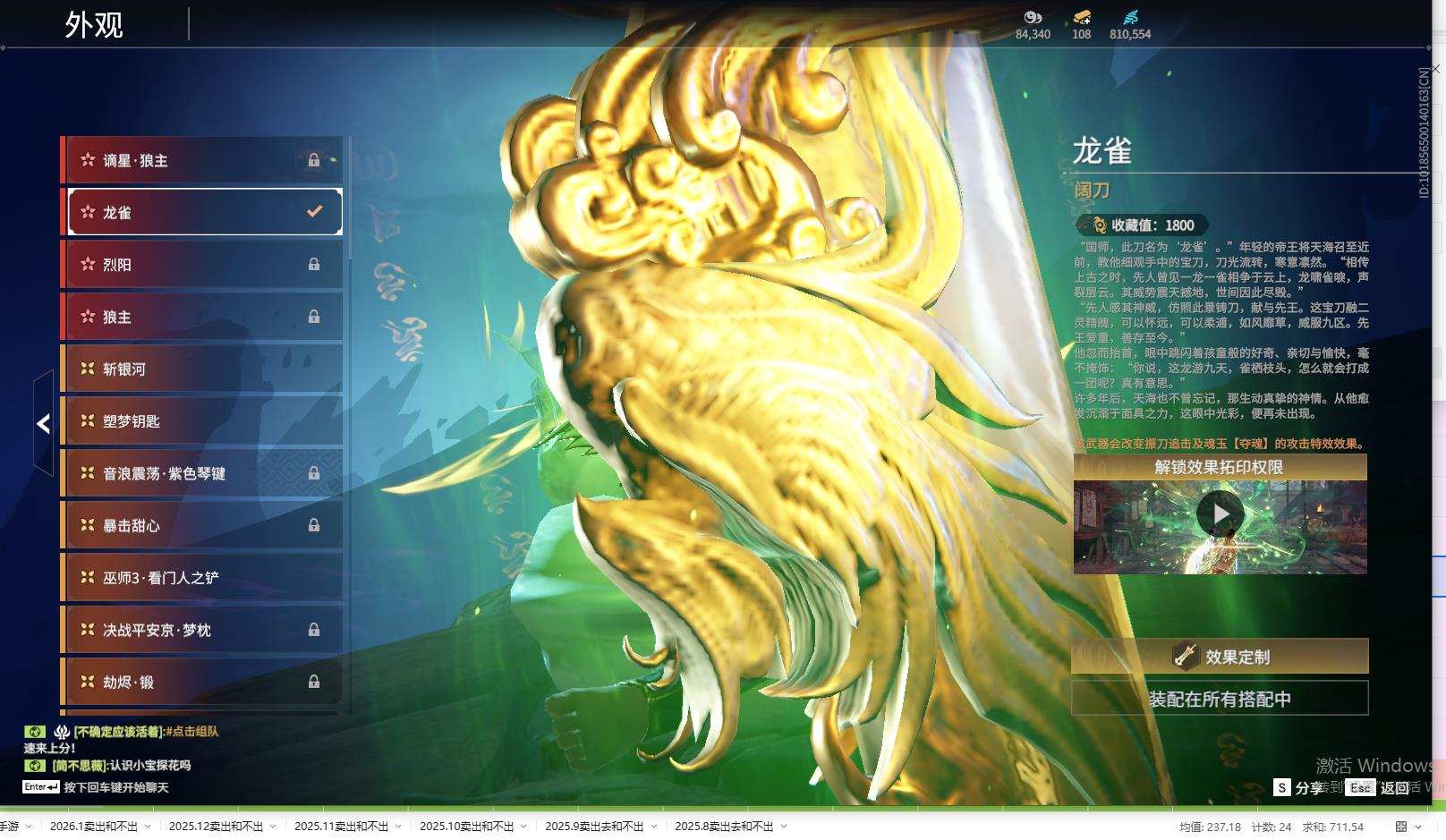Click the green chat channel icon near 速来上分

pos(34,732)
